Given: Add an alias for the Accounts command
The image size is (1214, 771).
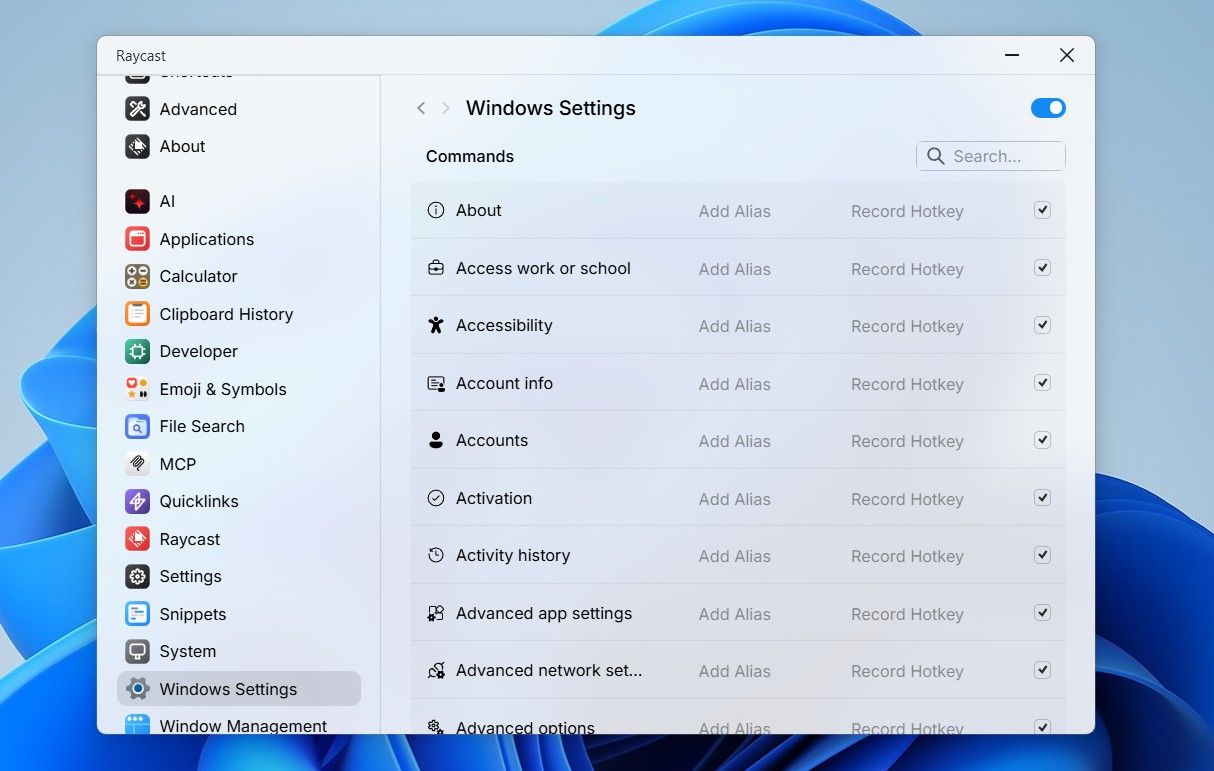Looking at the screenshot, I should coord(735,441).
